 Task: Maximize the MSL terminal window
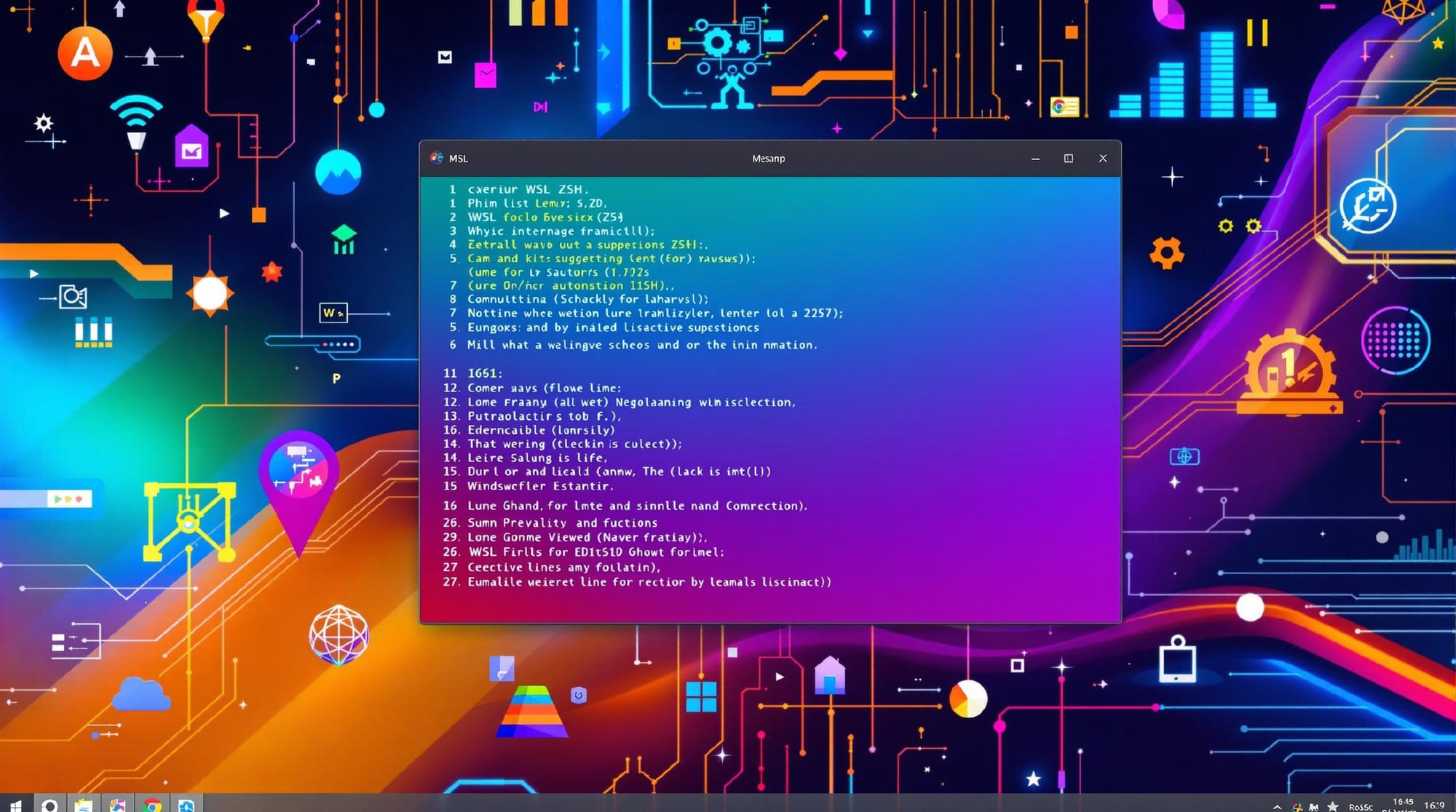pyautogui.click(x=1069, y=158)
